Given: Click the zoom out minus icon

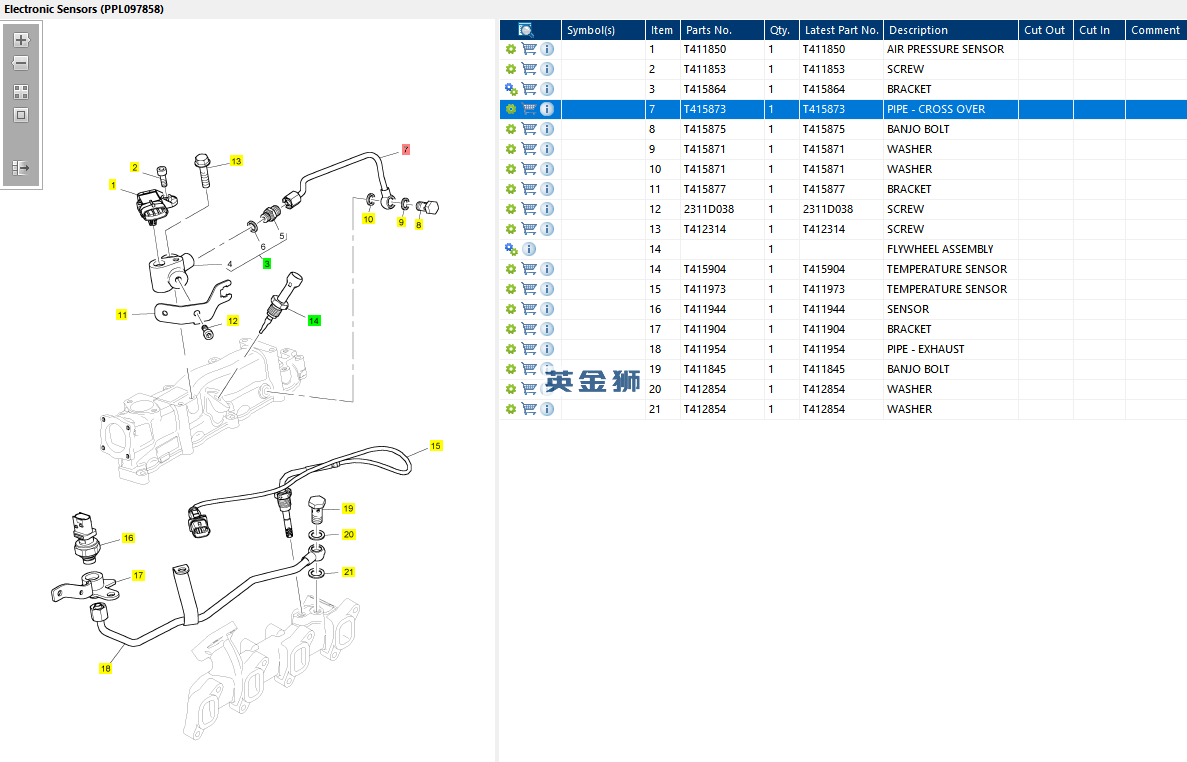Looking at the screenshot, I should pyautogui.click(x=21, y=63).
